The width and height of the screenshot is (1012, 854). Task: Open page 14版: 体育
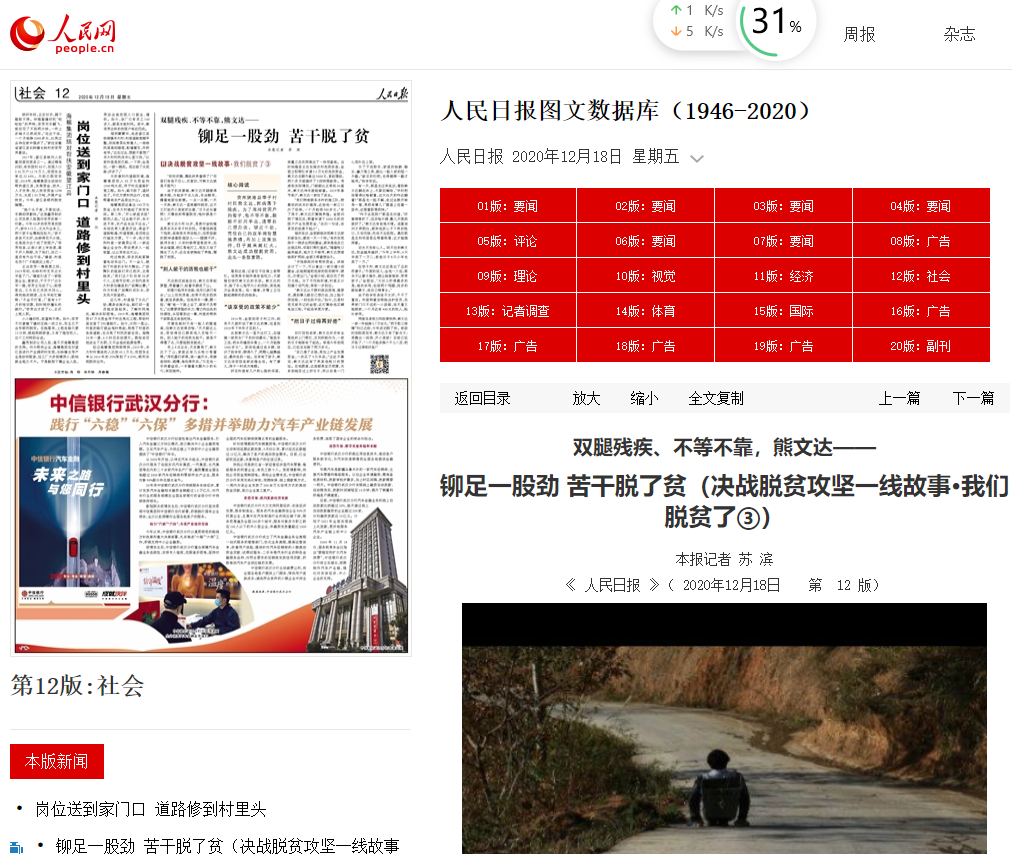point(645,310)
